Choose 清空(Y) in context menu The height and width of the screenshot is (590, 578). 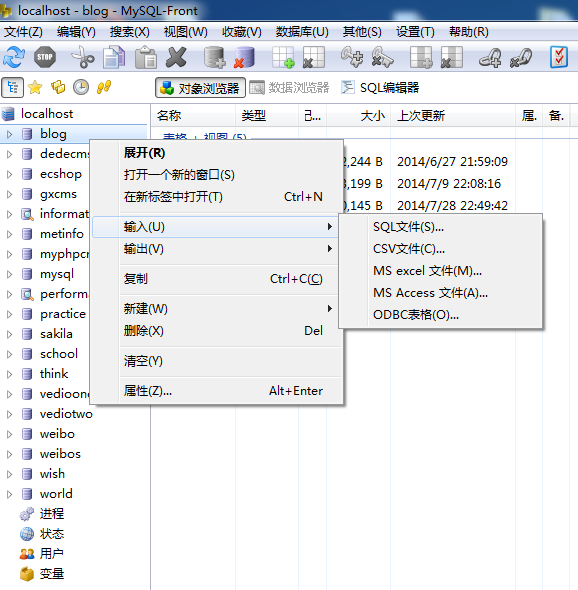point(217,361)
